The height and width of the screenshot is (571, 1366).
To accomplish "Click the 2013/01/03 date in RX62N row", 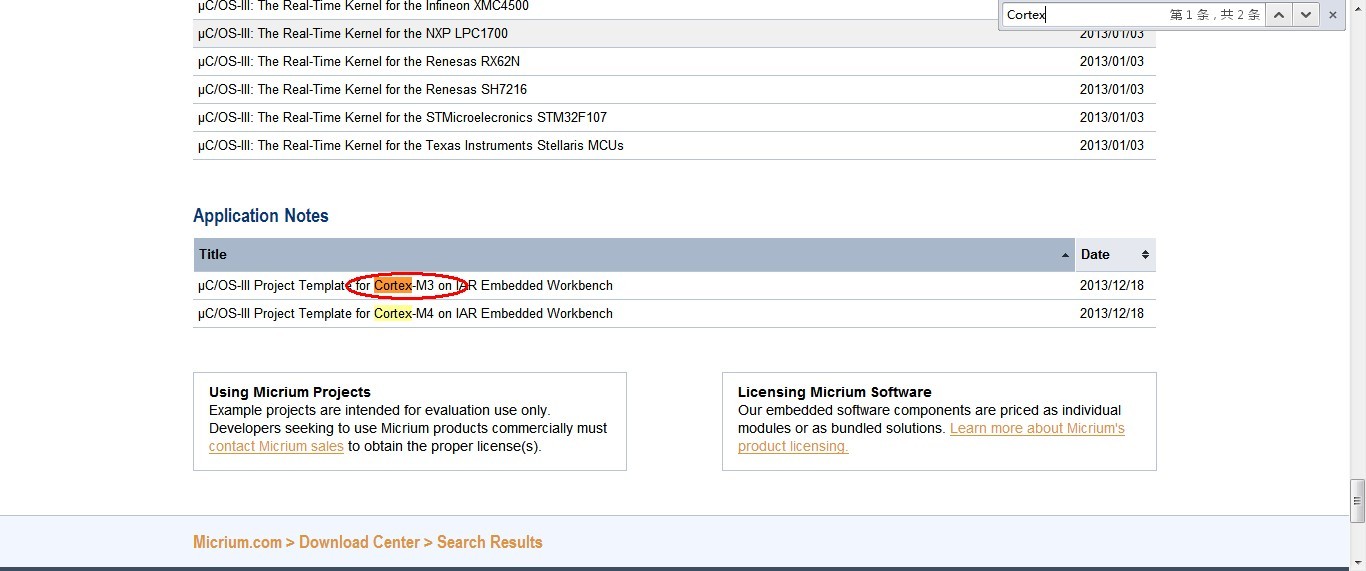I will (x=1111, y=61).
